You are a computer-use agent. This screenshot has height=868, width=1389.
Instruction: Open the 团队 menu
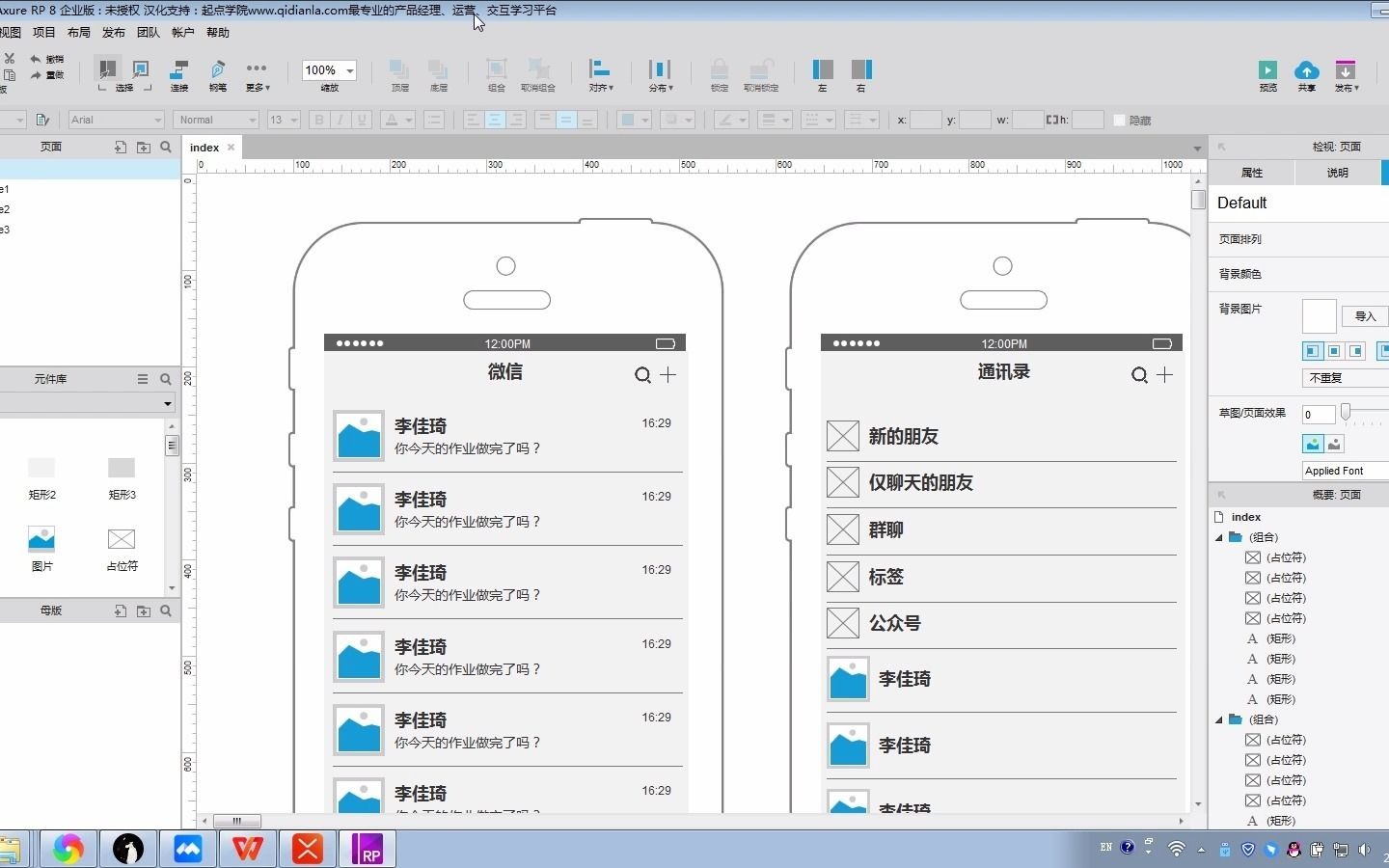149,33
